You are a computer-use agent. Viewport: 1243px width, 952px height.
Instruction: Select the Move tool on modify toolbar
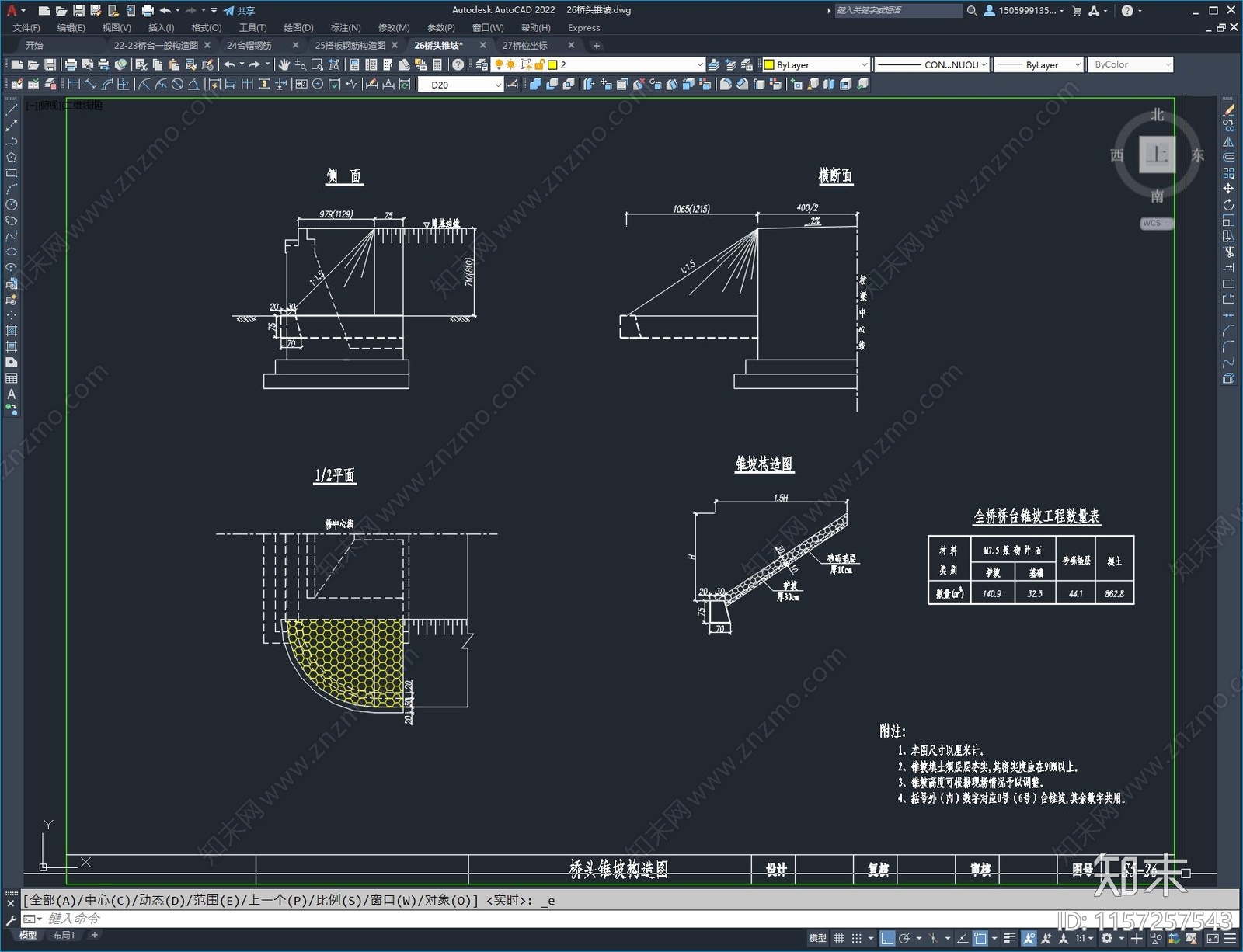pos(1228,189)
